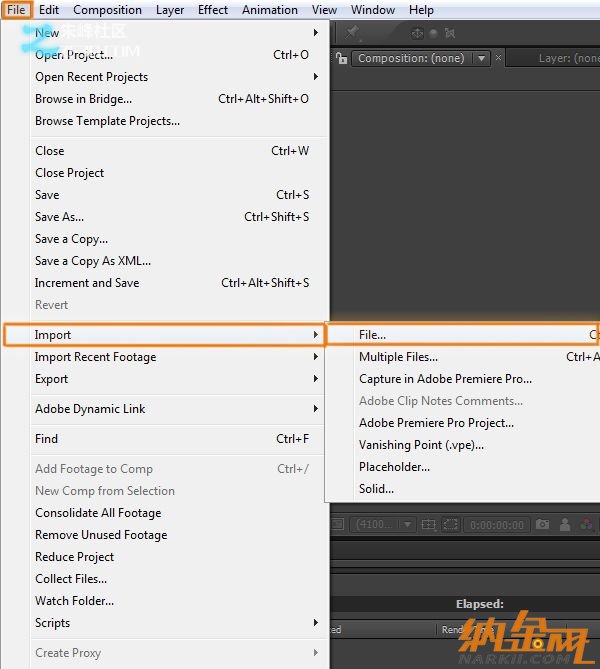Close the Composition panel tab
Screen dimensions: 600x669
[499, 58]
